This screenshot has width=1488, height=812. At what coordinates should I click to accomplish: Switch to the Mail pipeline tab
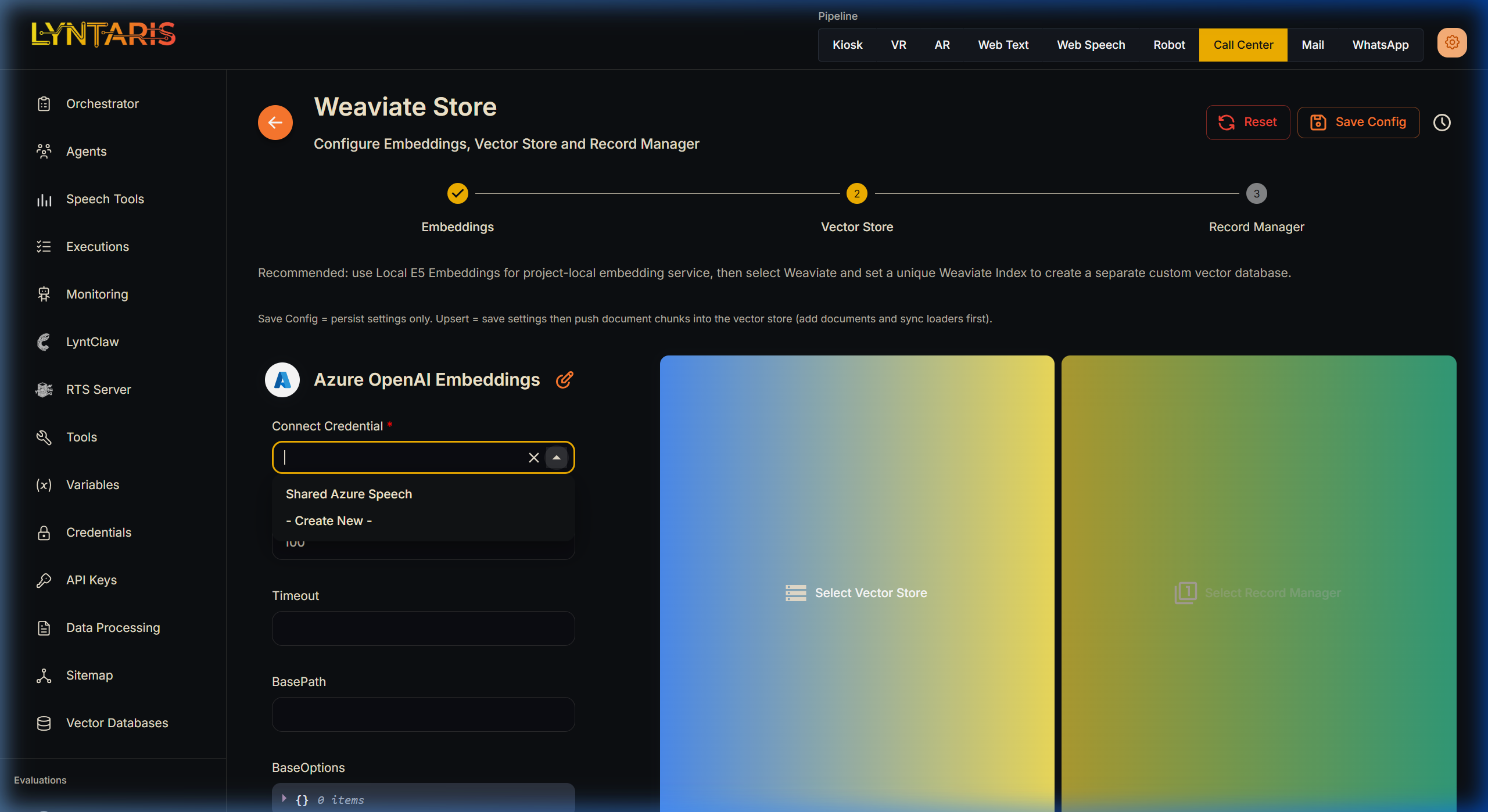point(1313,45)
